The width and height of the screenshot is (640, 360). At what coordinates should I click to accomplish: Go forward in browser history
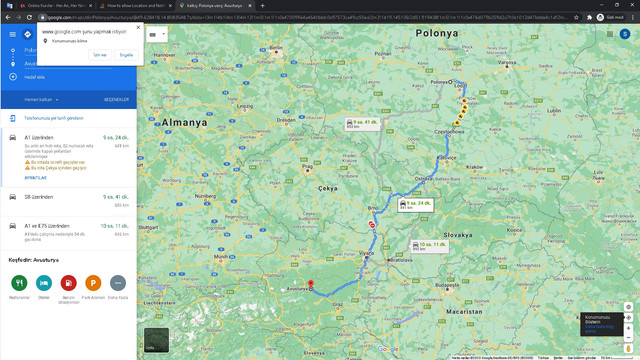click(x=19, y=17)
